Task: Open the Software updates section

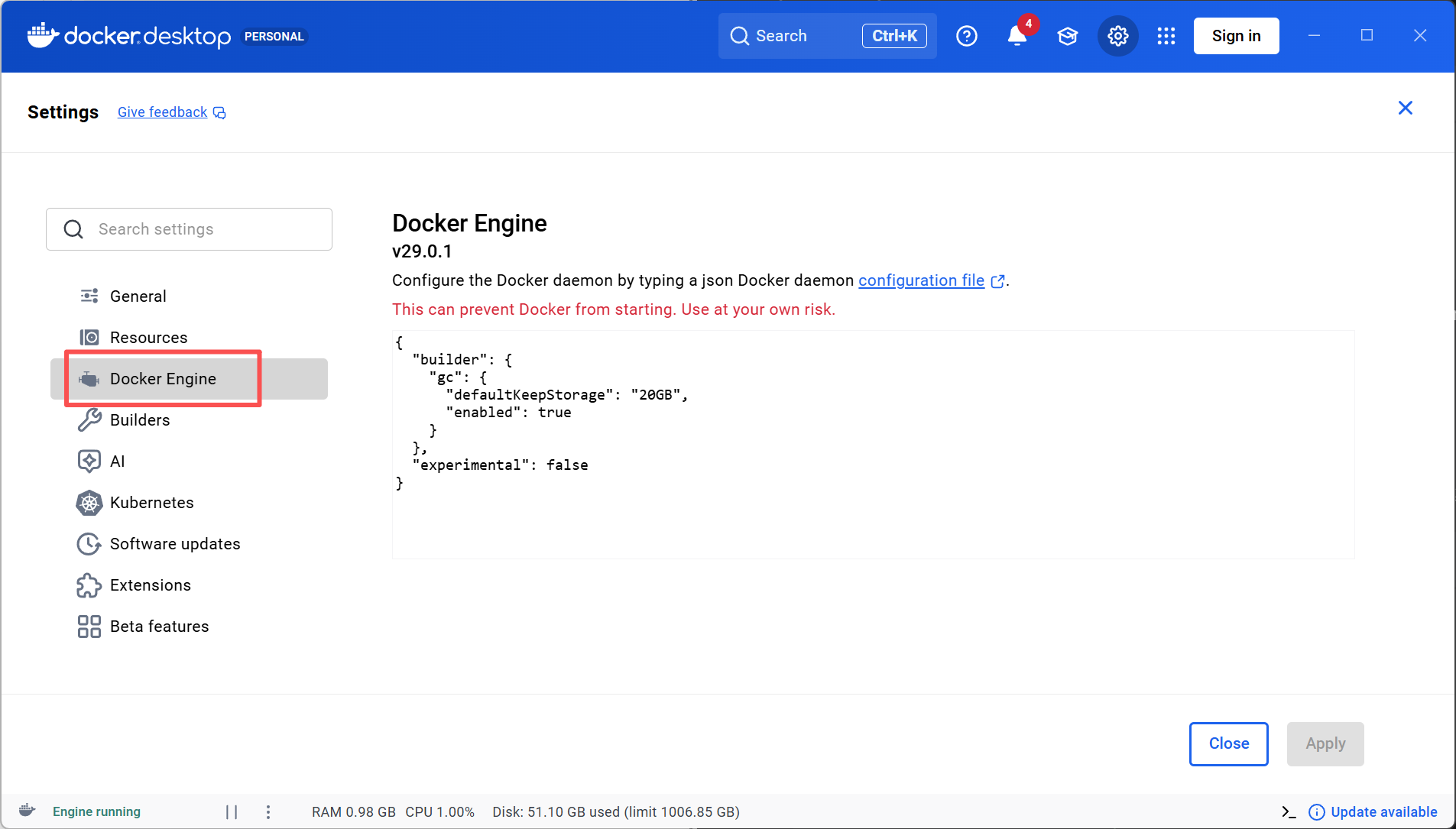Action: click(x=190, y=543)
